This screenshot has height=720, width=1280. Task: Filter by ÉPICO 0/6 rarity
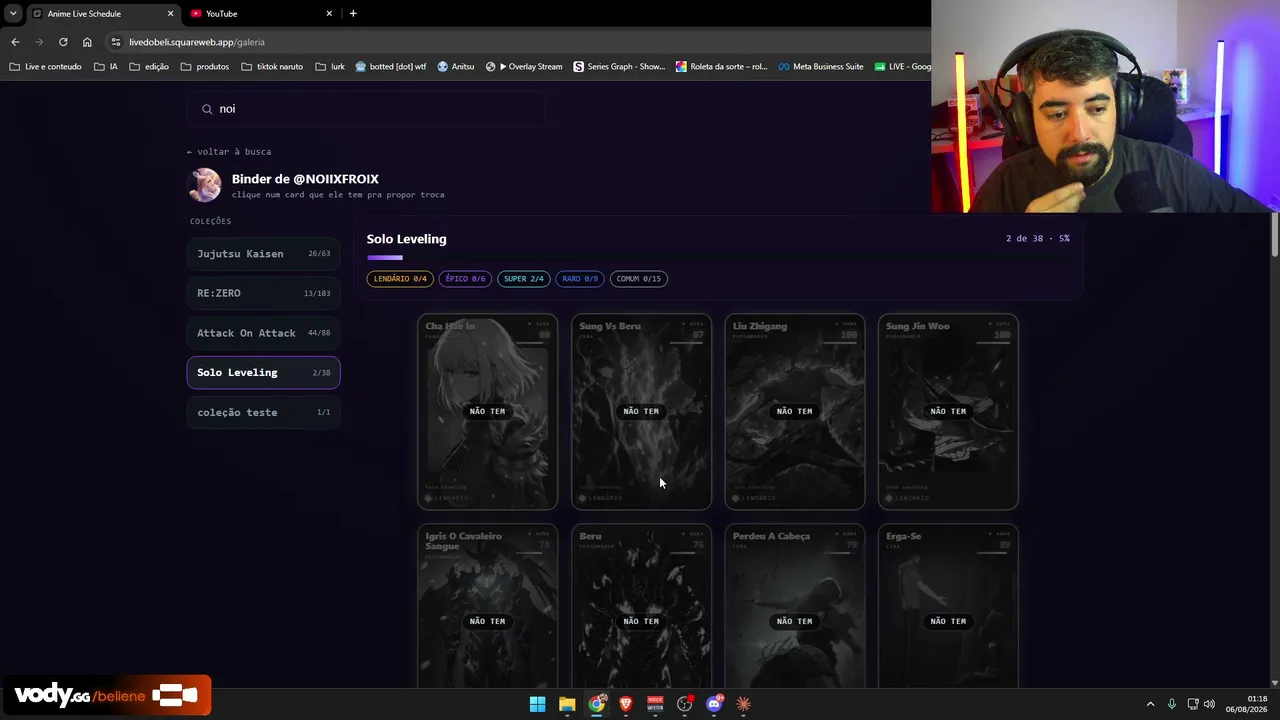pos(465,279)
